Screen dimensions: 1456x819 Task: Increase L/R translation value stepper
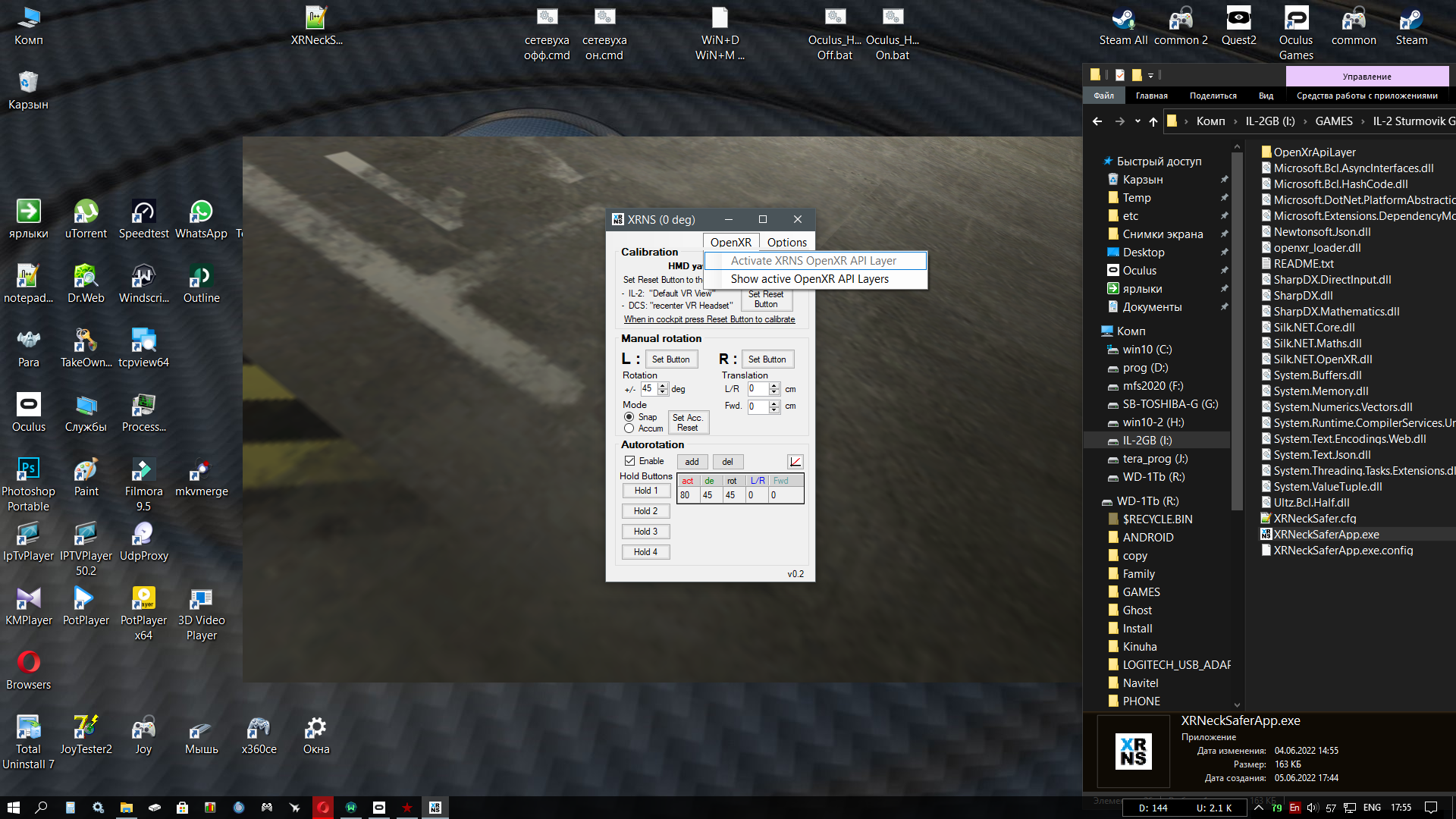click(774, 385)
